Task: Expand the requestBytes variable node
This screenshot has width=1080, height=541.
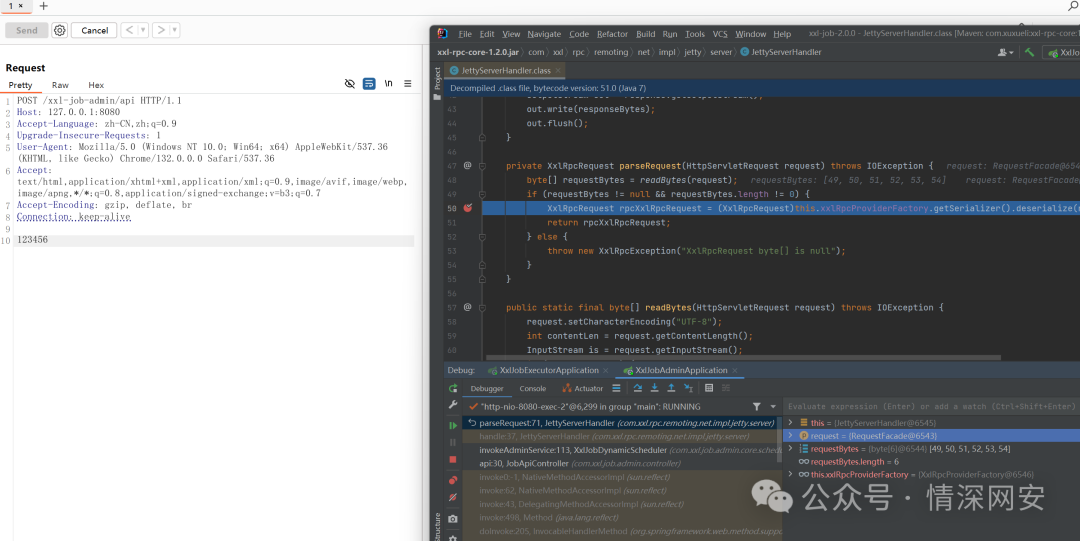Action: click(790, 449)
